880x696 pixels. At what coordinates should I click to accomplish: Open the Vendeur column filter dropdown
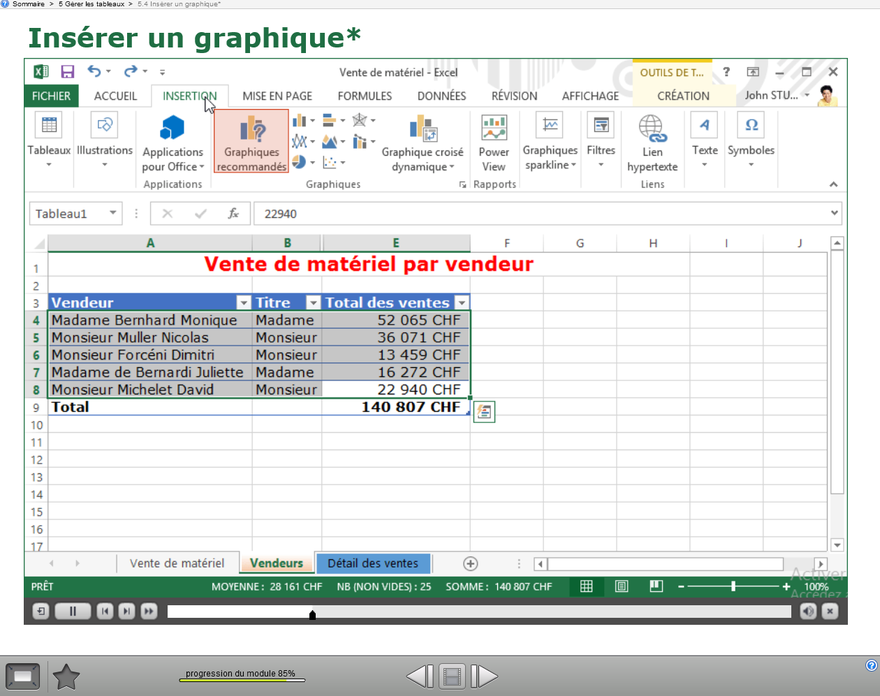pos(243,303)
